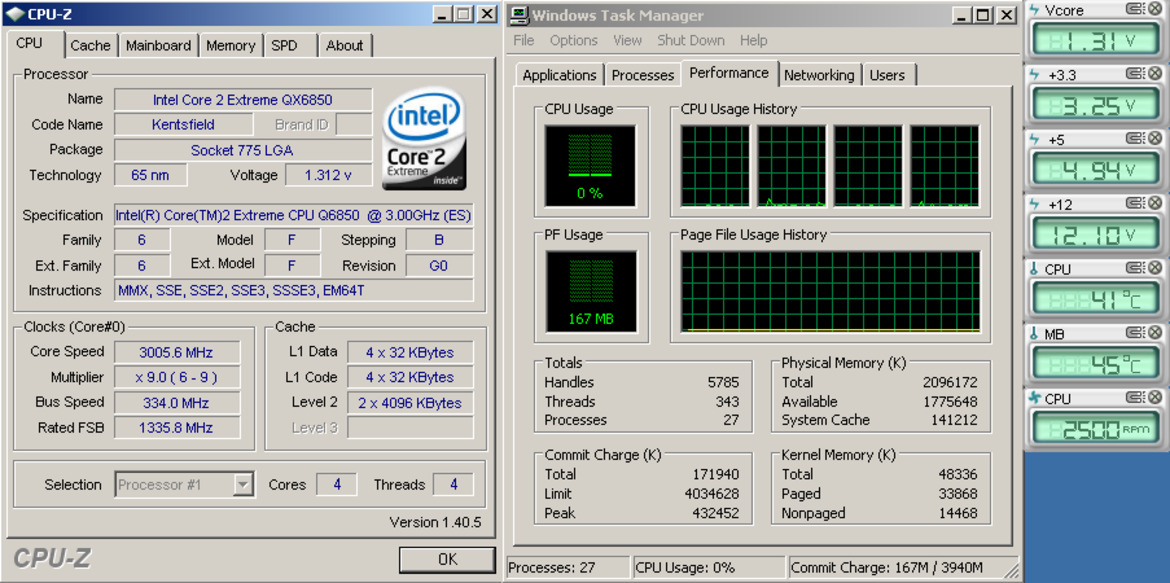Open settings icon on CPU temperature monitor
The width and height of the screenshot is (1170, 583).
tap(1134, 269)
